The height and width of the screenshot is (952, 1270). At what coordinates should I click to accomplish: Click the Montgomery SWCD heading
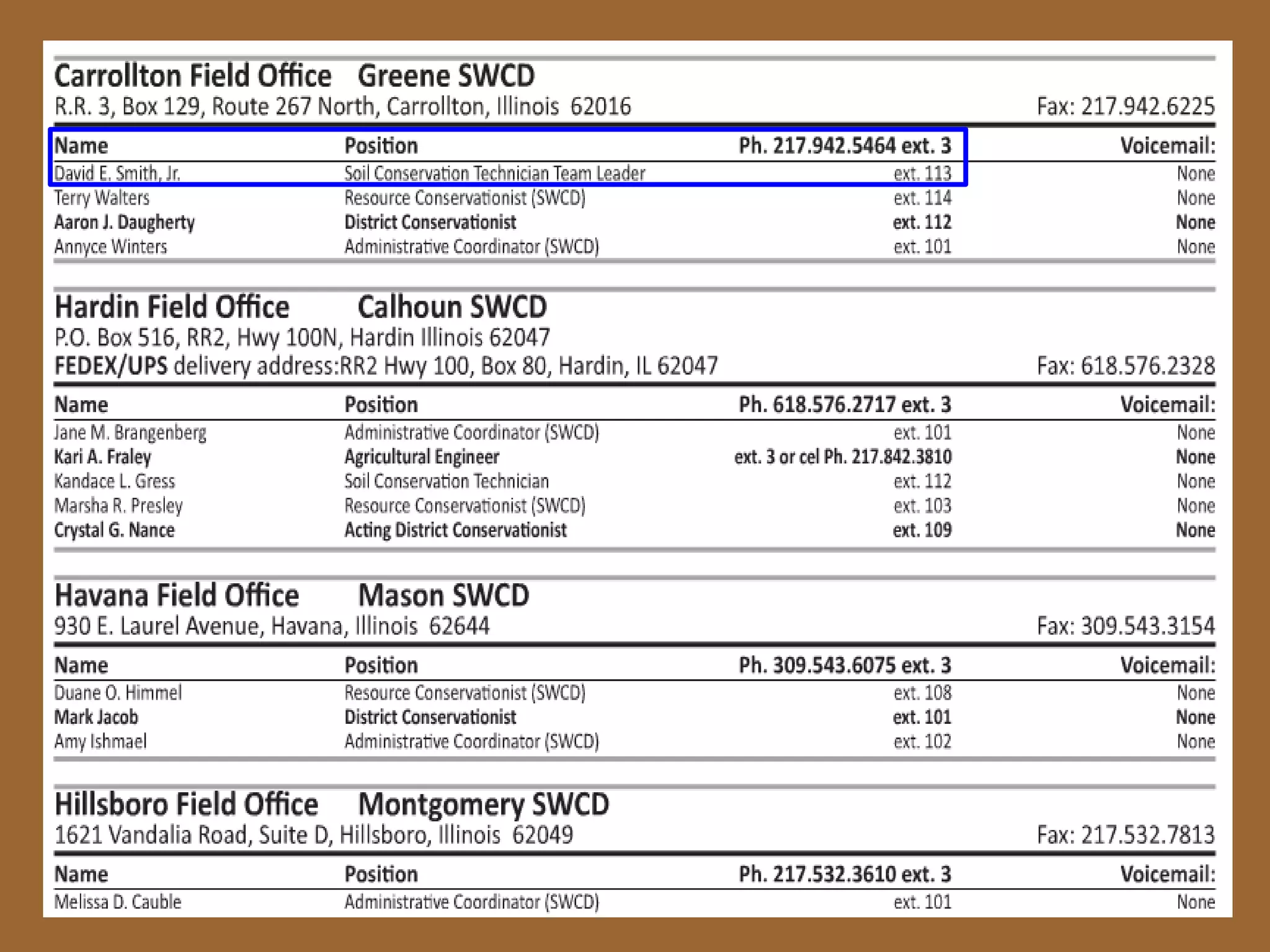click(483, 804)
